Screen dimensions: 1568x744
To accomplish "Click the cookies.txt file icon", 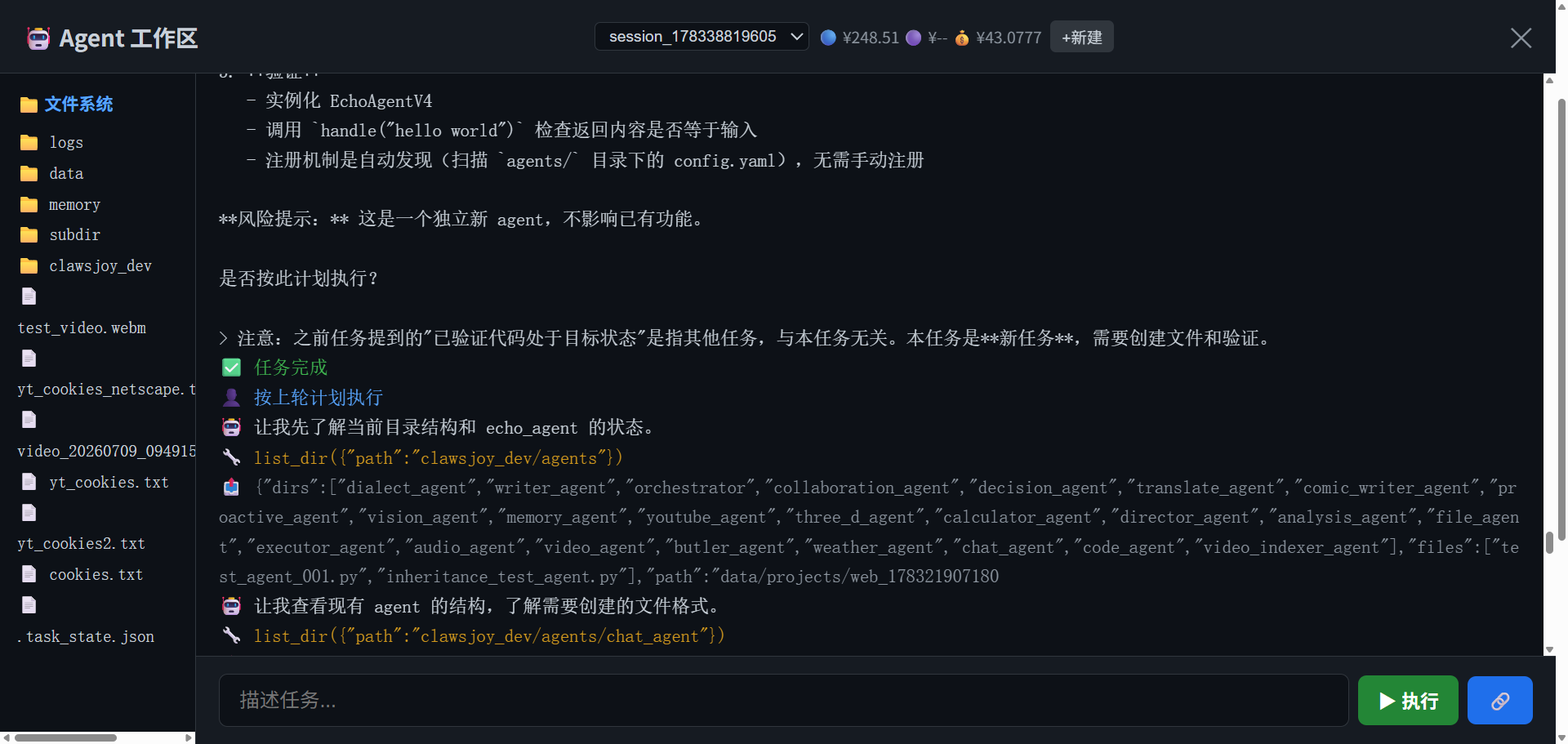I will (29, 574).
